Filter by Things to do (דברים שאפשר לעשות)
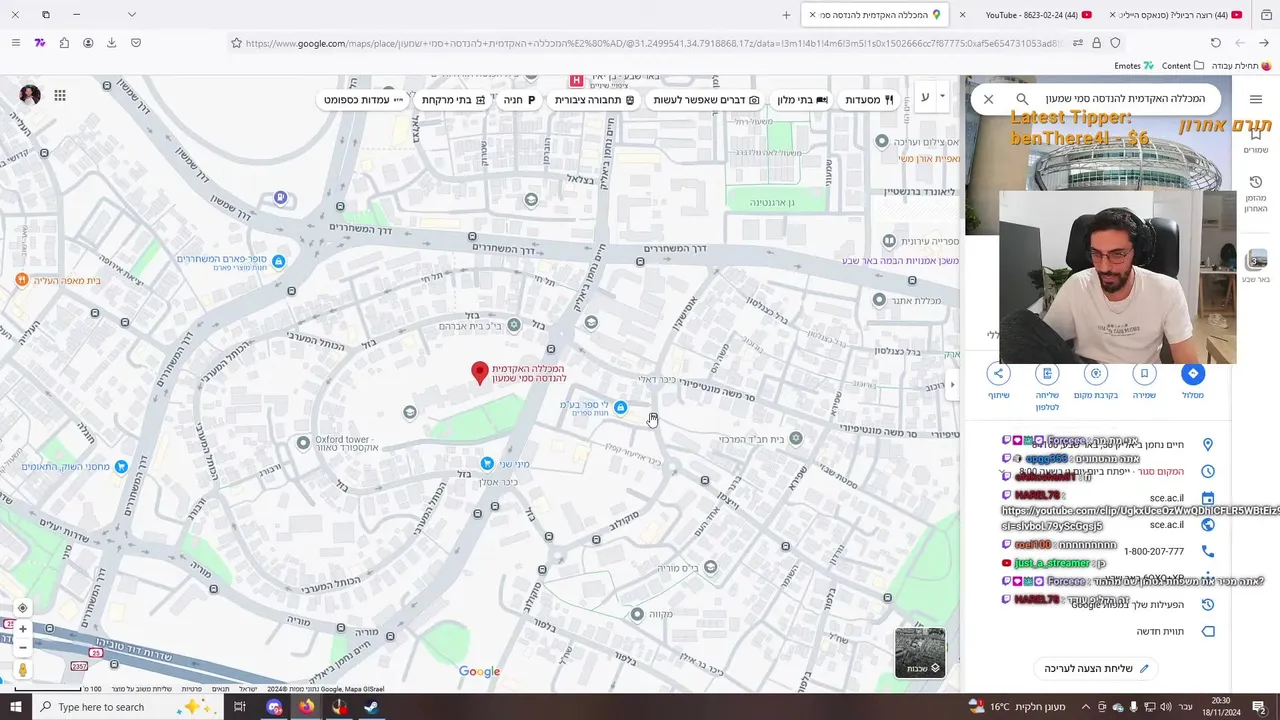 706,100
